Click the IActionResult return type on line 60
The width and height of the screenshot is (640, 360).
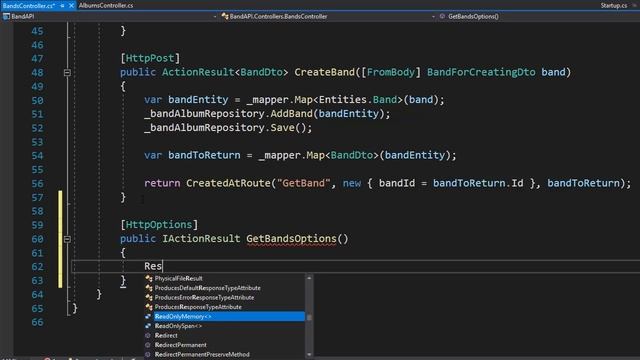(201, 239)
